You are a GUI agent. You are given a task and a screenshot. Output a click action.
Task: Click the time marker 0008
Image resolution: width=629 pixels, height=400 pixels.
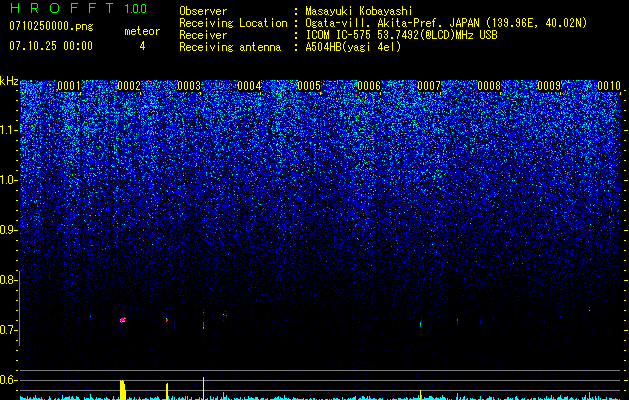[489, 86]
